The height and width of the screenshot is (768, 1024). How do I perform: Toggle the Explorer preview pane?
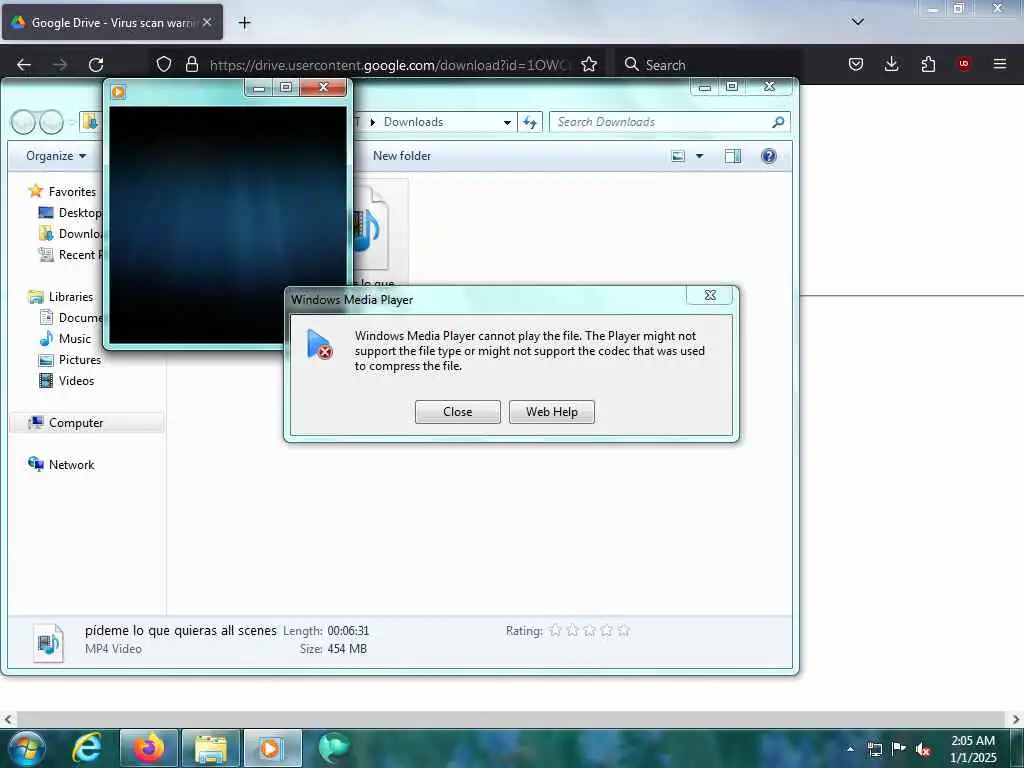click(x=733, y=156)
